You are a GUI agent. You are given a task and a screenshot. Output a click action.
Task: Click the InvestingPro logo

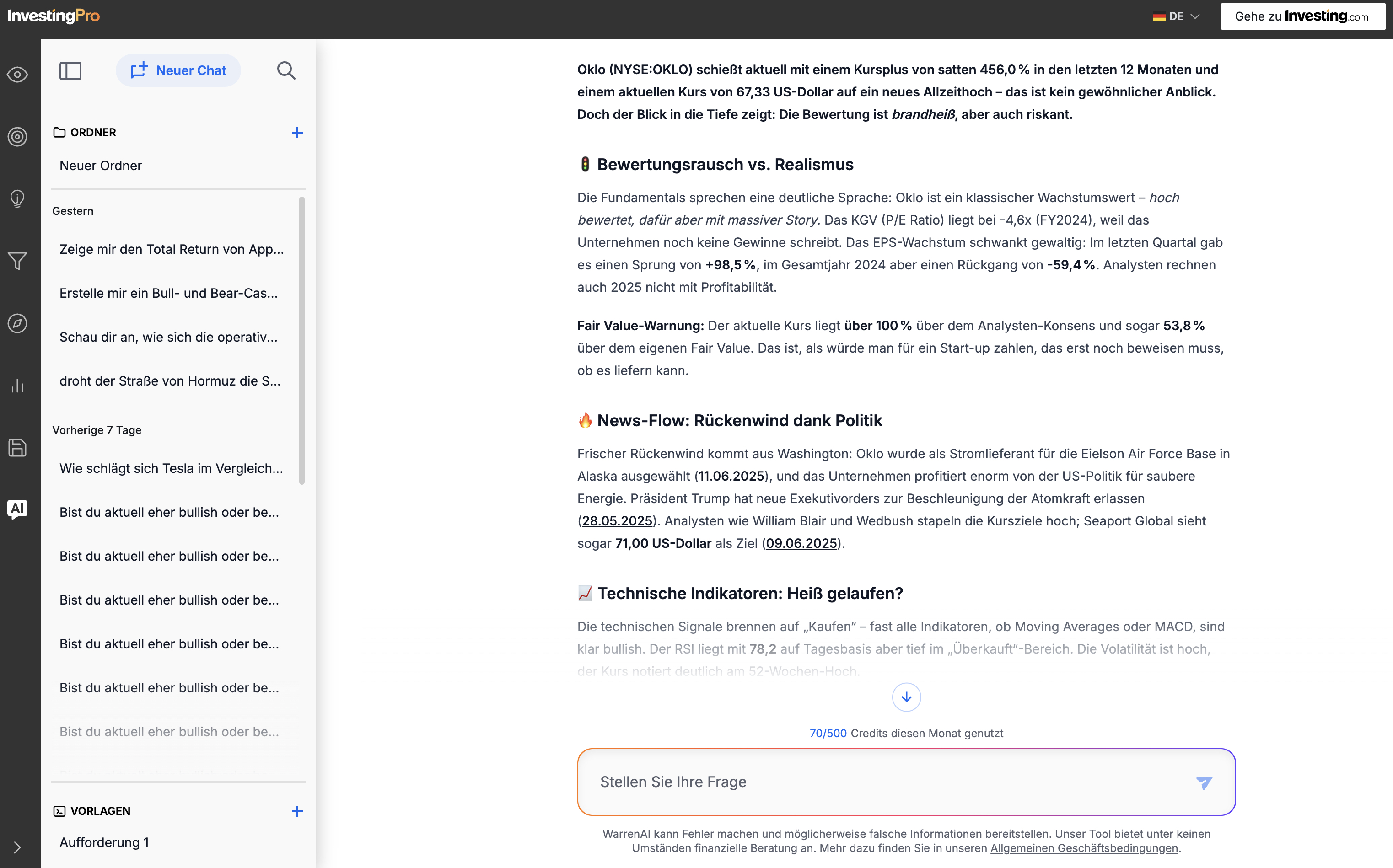point(54,16)
